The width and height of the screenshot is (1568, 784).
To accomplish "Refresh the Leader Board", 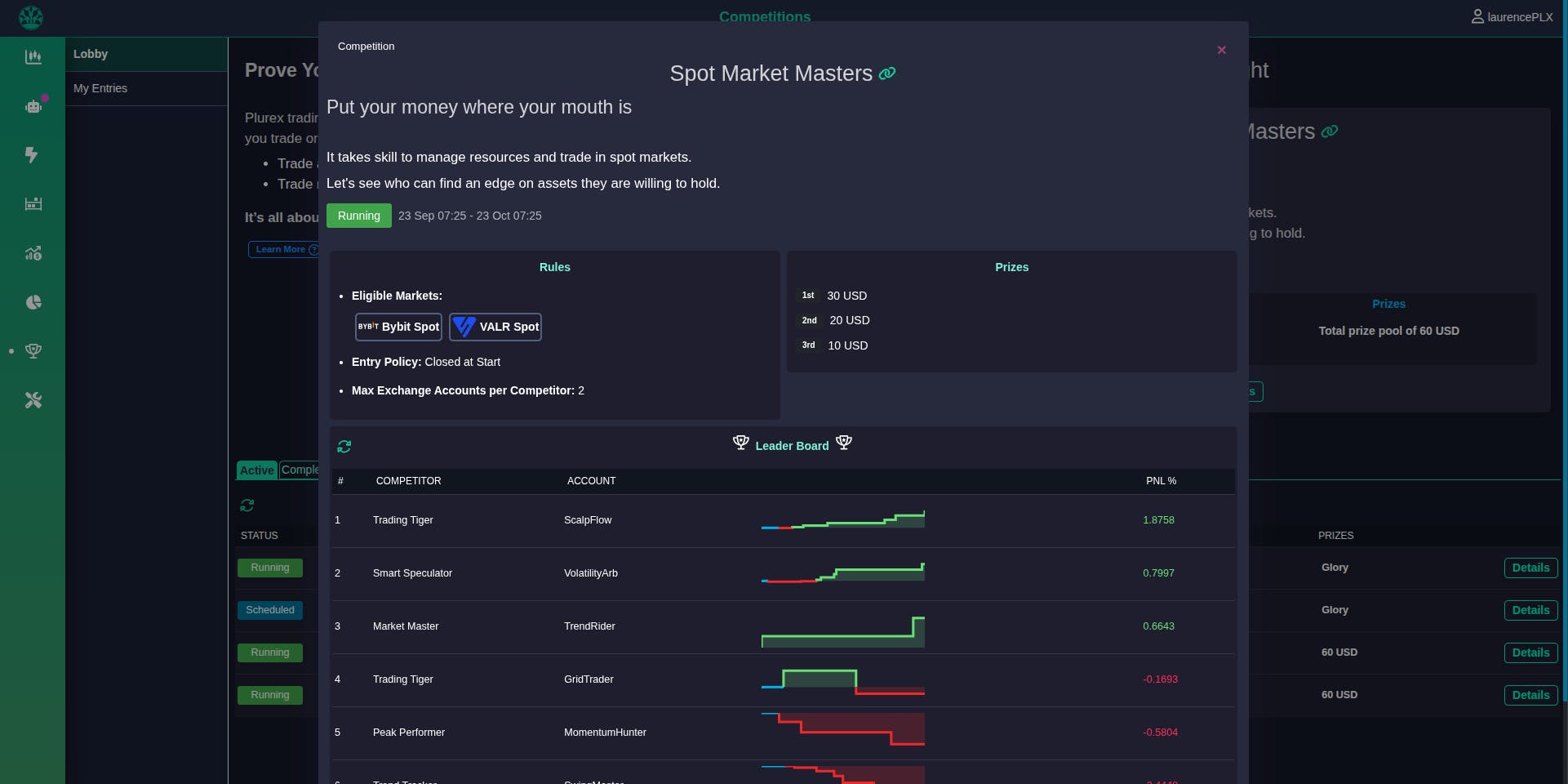I will tap(344, 447).
